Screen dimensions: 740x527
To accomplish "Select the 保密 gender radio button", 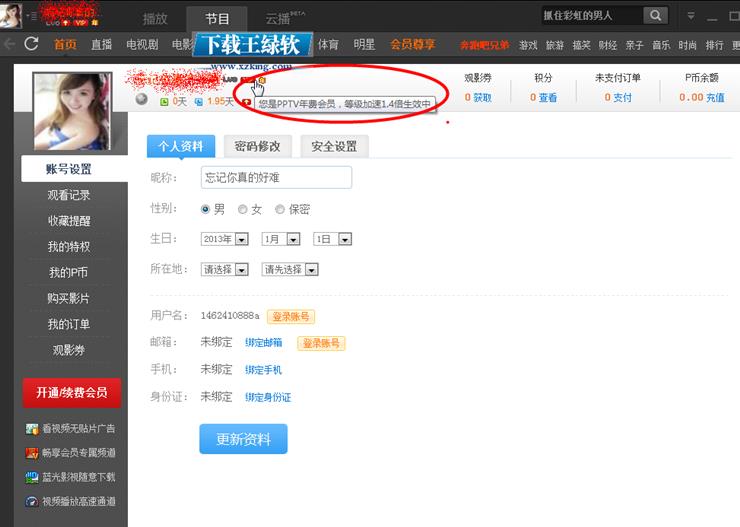I will point(280,209).
